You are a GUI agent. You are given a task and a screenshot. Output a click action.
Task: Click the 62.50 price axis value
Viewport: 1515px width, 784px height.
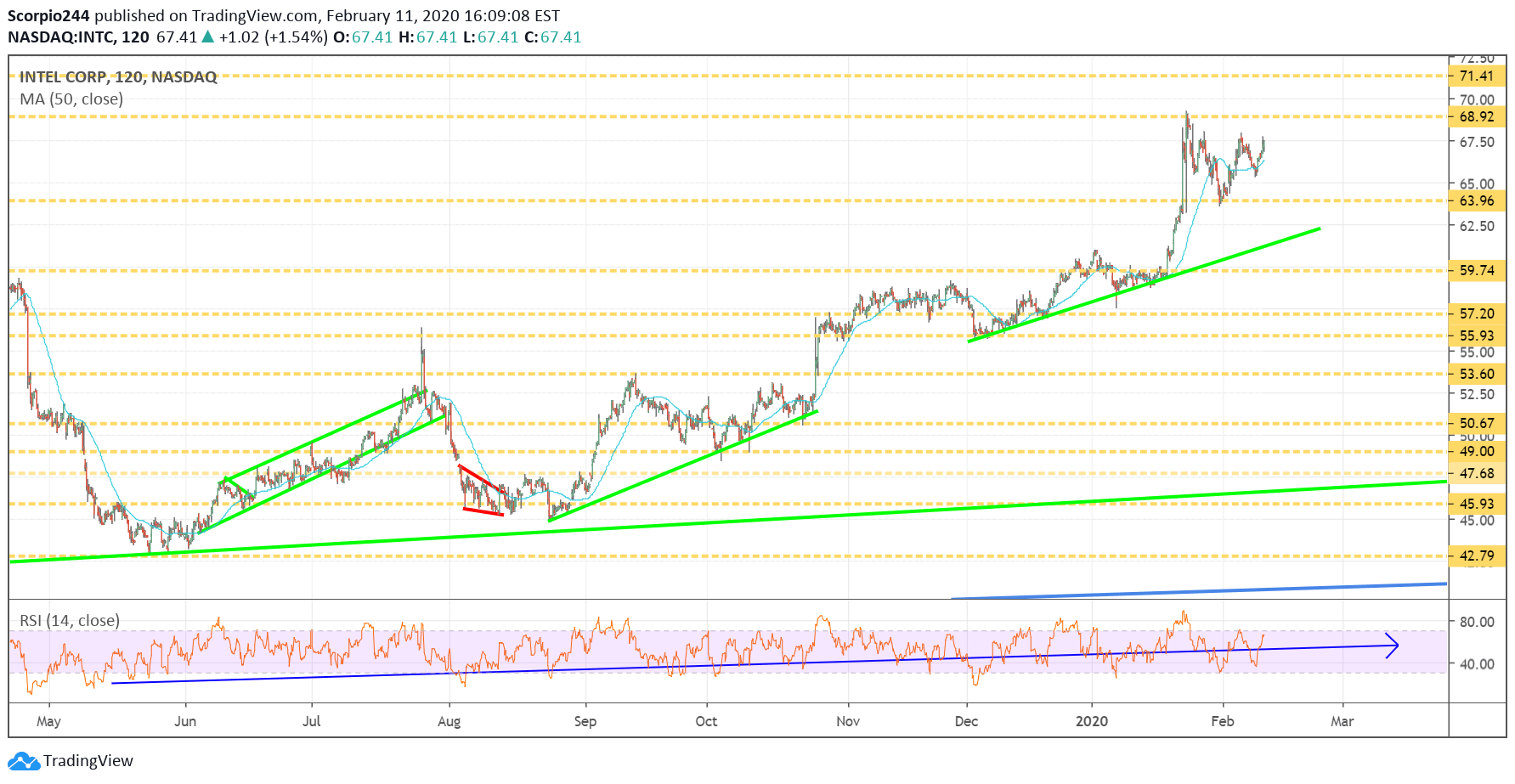[x=1477, y=226]
